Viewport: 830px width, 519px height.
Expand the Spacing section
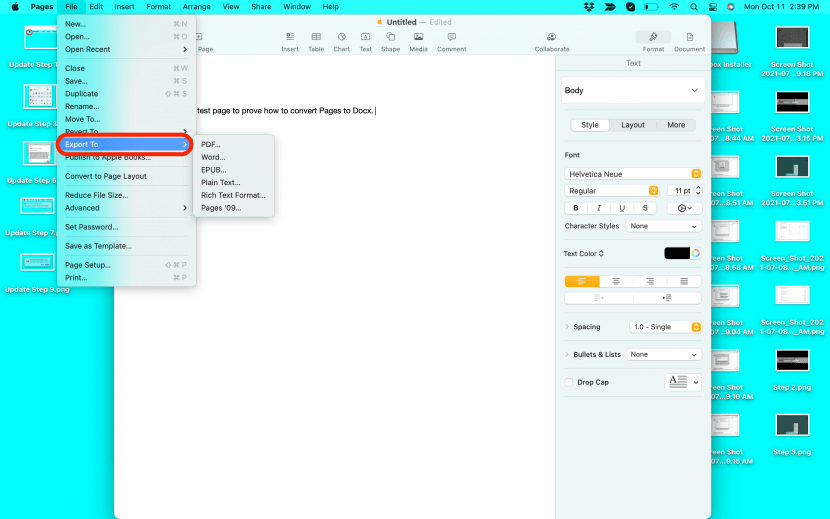coord(567,327)
